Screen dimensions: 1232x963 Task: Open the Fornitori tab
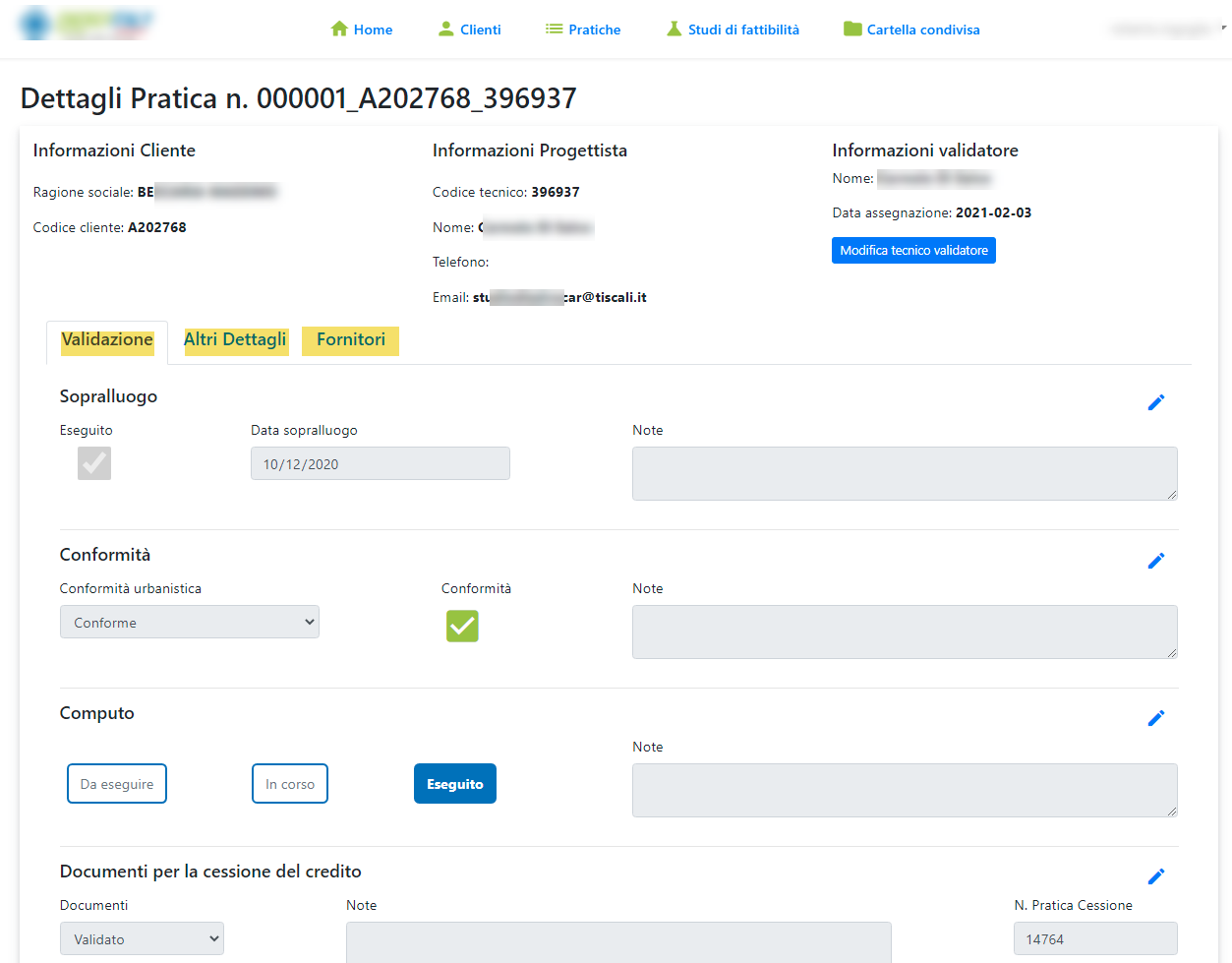point(351,340)
